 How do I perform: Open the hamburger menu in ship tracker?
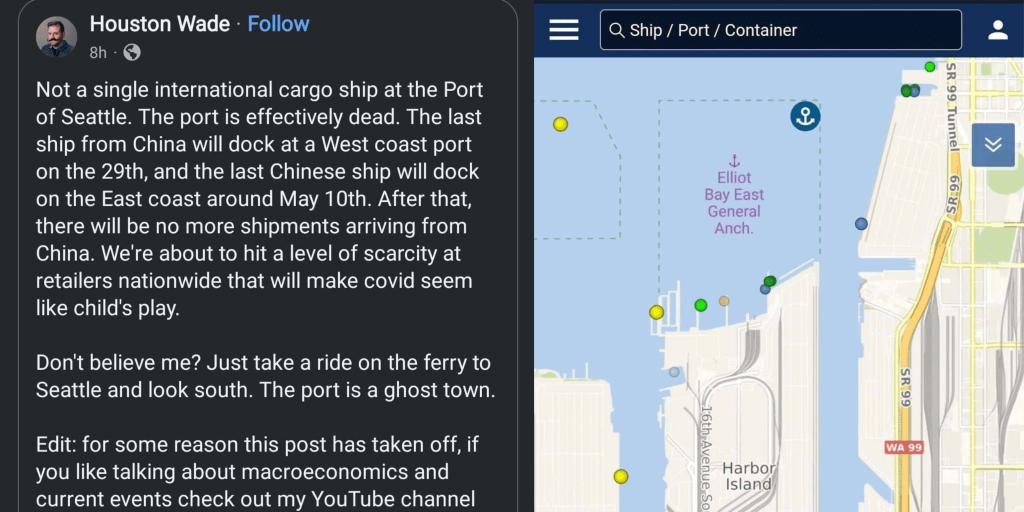(x=564, y=30)
